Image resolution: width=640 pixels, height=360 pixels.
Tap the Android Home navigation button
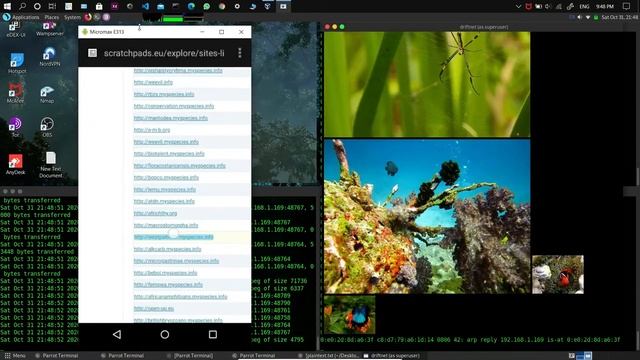click(x=164, y=334)
